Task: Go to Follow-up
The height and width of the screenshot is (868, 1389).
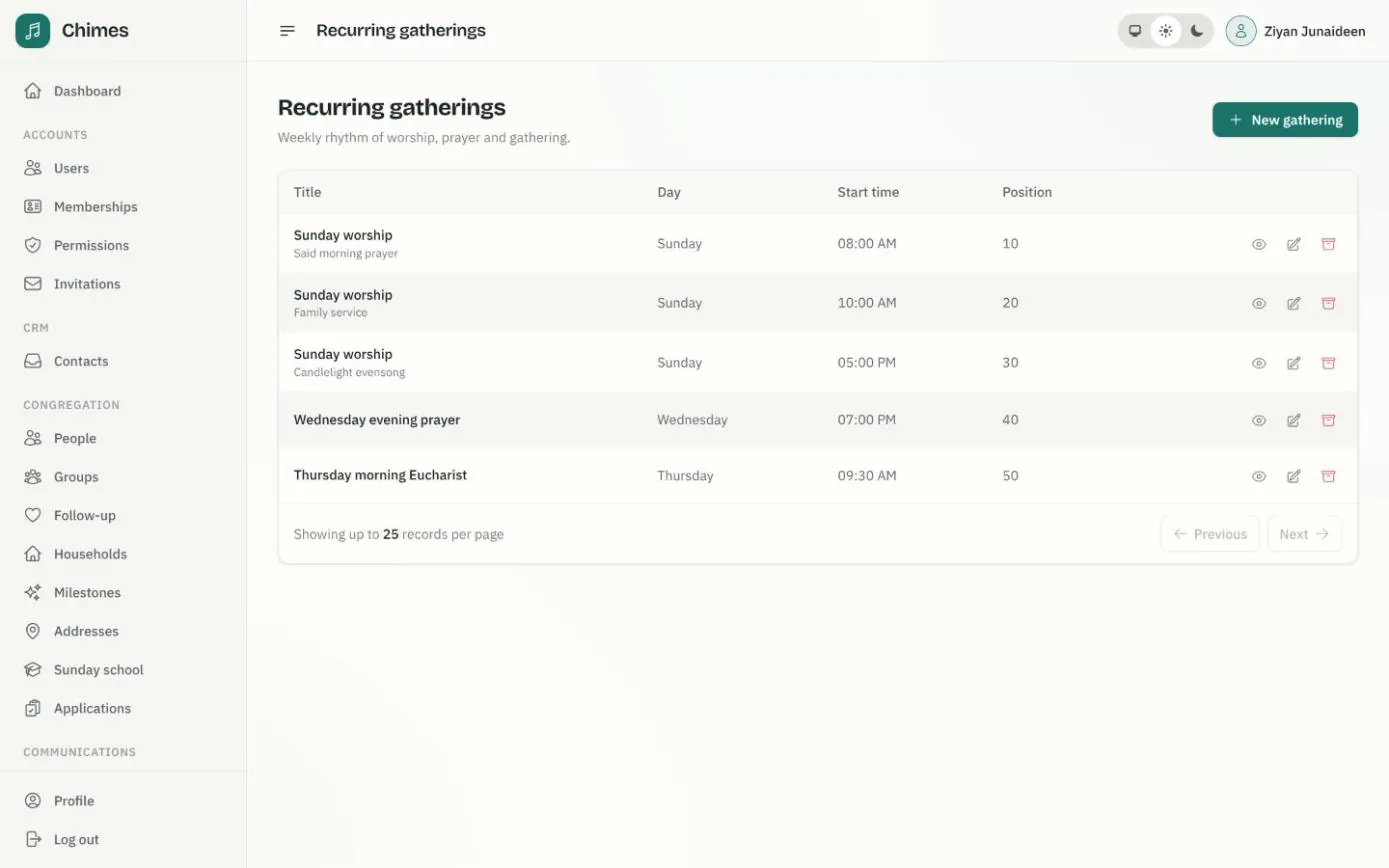Action: pos(123,515)
